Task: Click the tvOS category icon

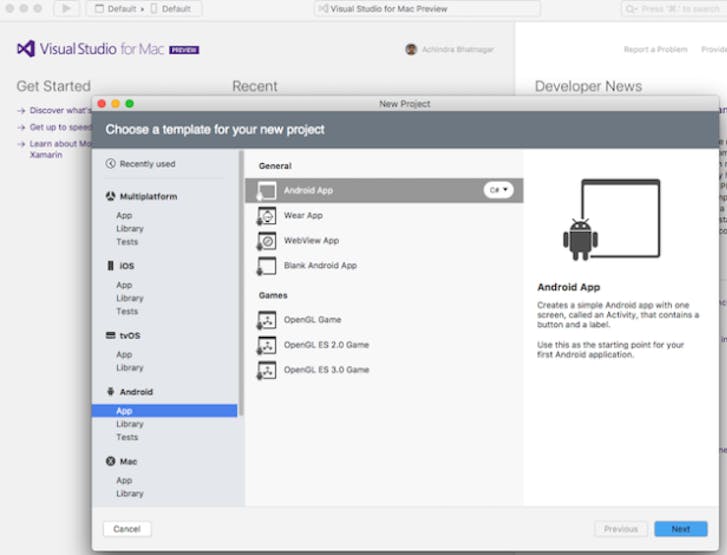Action: click(x=110, y=335)
